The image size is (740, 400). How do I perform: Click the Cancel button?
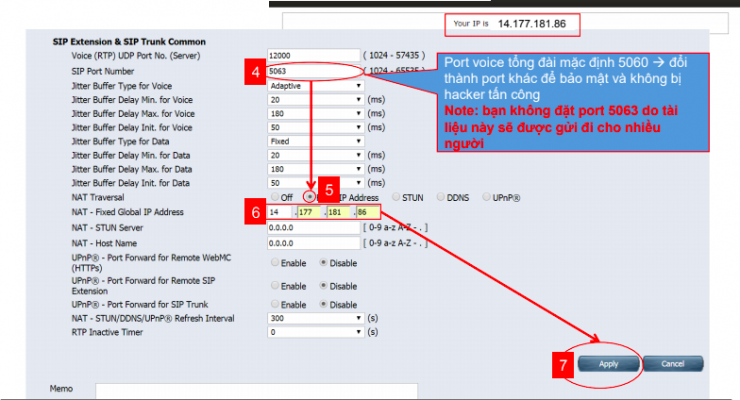point(672,364)
